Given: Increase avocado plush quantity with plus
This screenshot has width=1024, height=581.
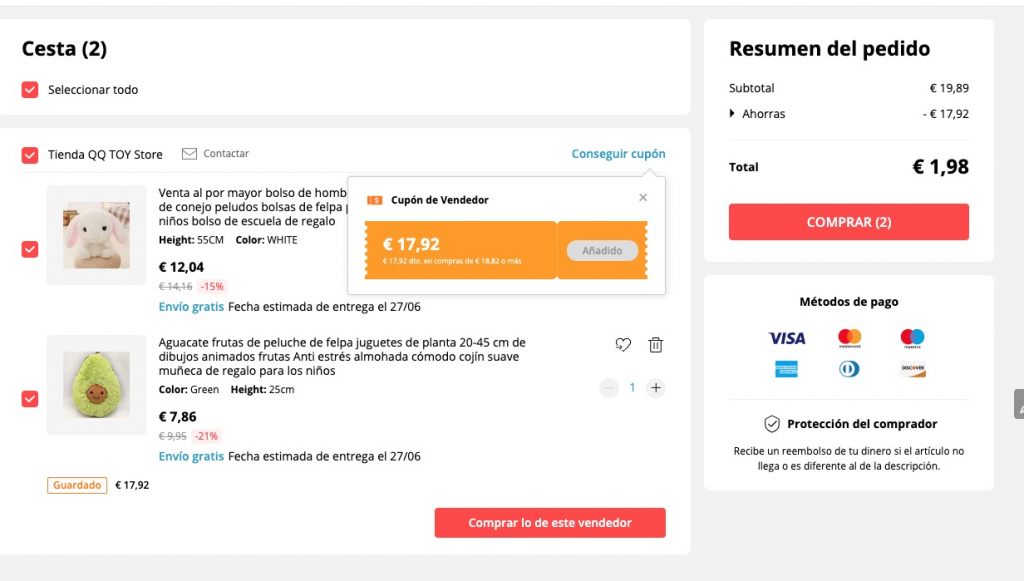Looking at the screenshot, I should point(656,388).
